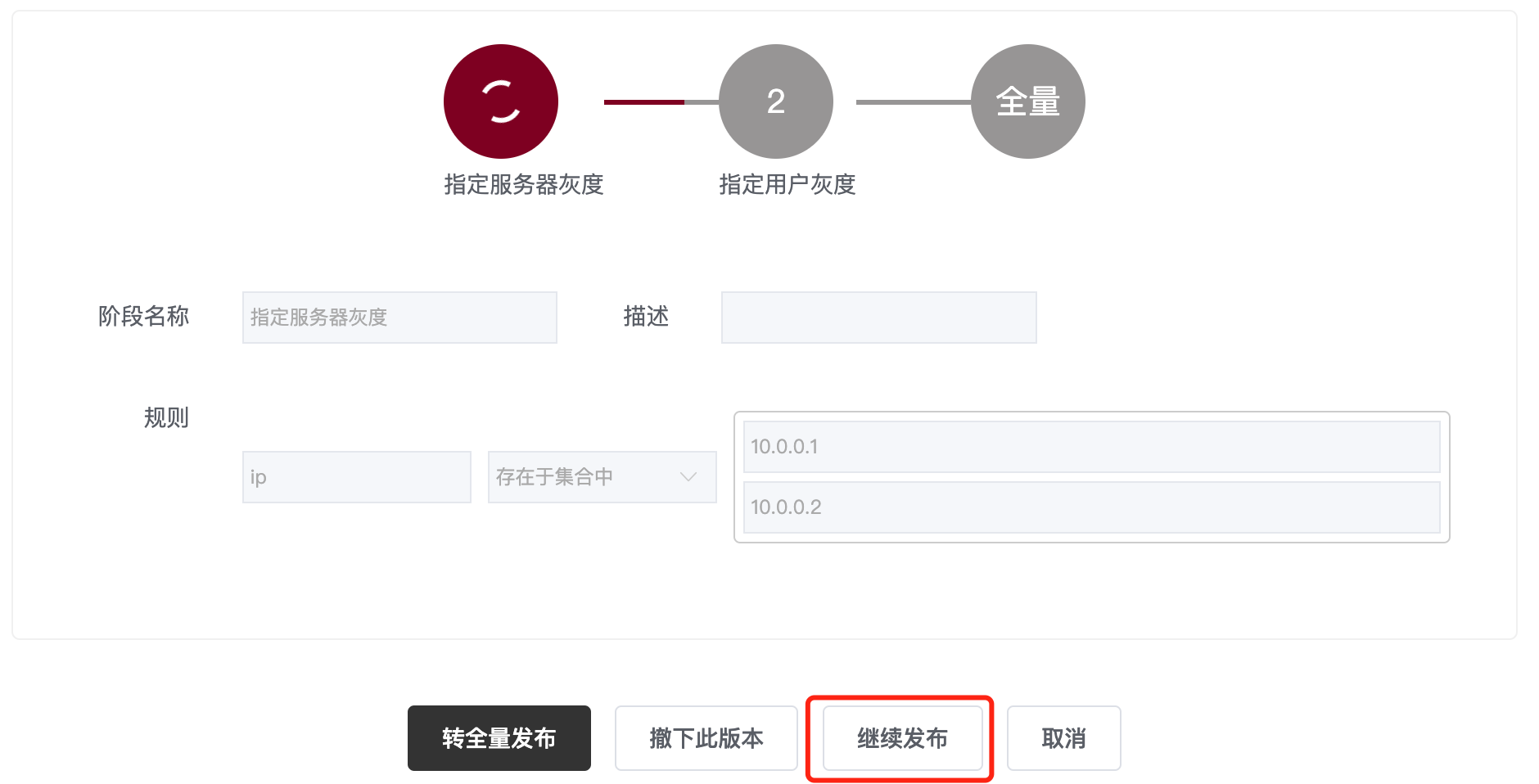
Task: Click the chevron arrow in 存在于集合中 selector
Action: 688,477
